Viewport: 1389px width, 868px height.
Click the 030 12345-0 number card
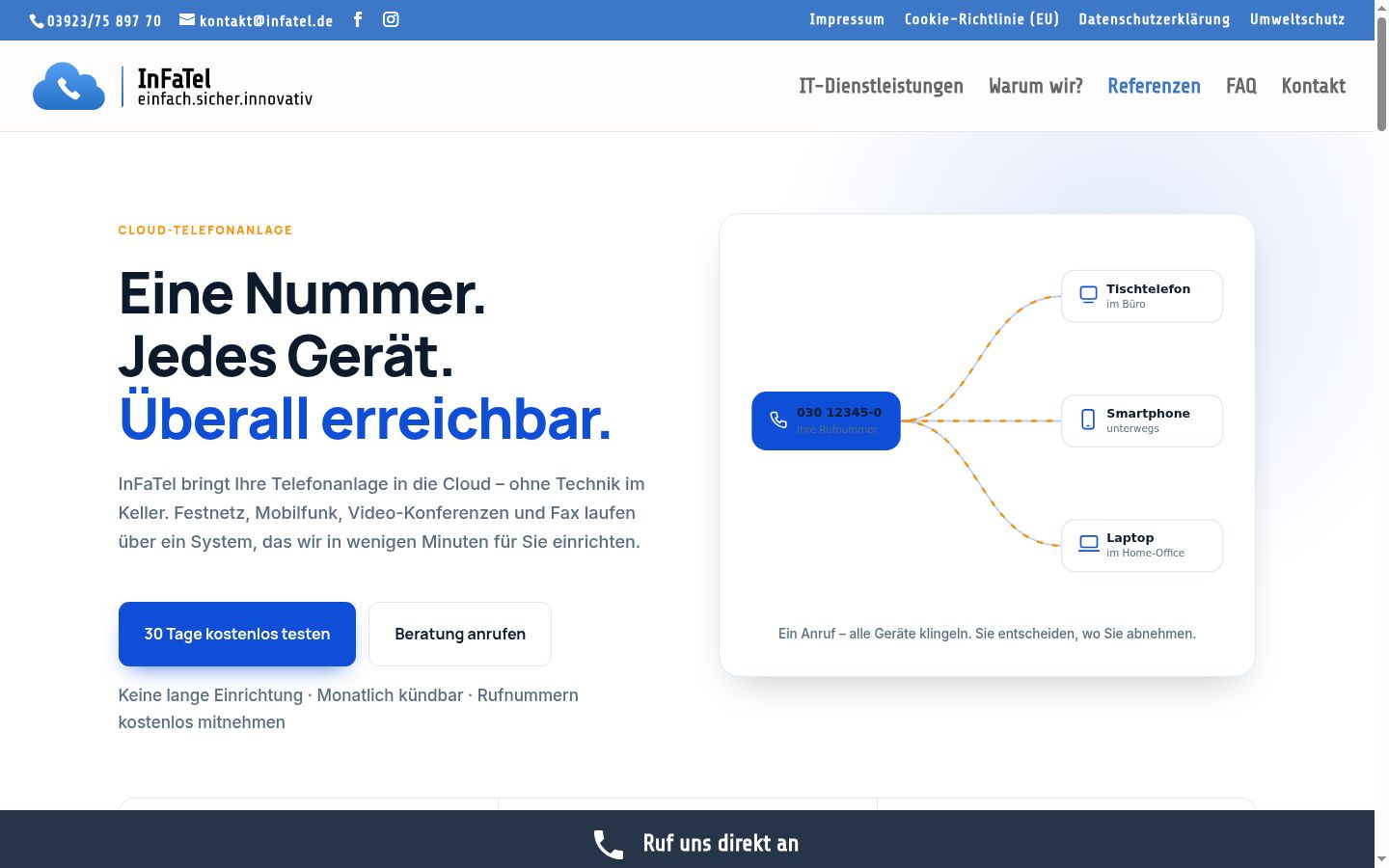click(826, 420)
